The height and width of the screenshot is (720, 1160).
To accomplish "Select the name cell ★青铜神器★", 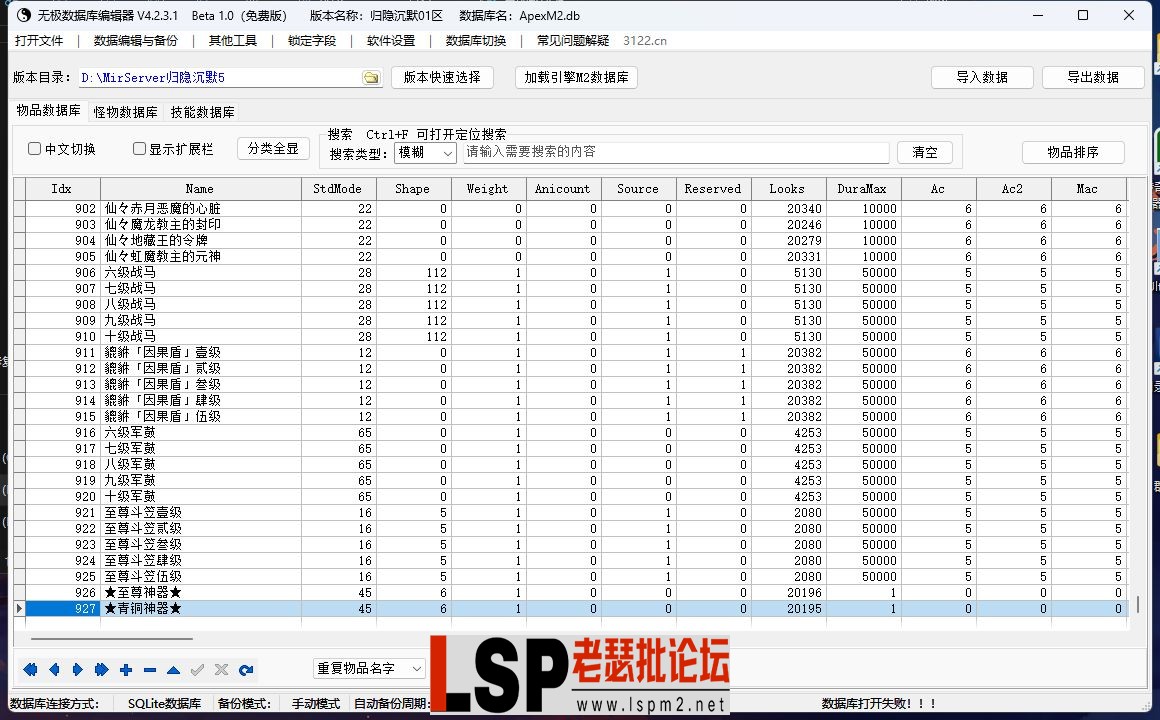I will tap(200, 608).
